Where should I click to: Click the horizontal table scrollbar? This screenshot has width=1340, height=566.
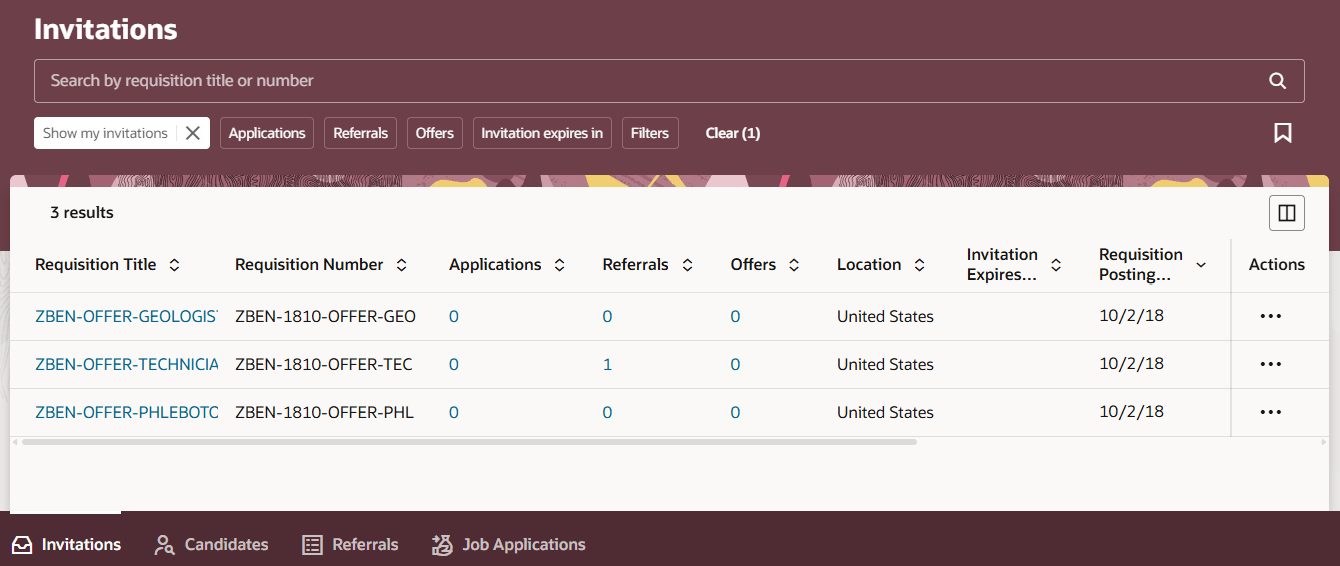point(468,441)
